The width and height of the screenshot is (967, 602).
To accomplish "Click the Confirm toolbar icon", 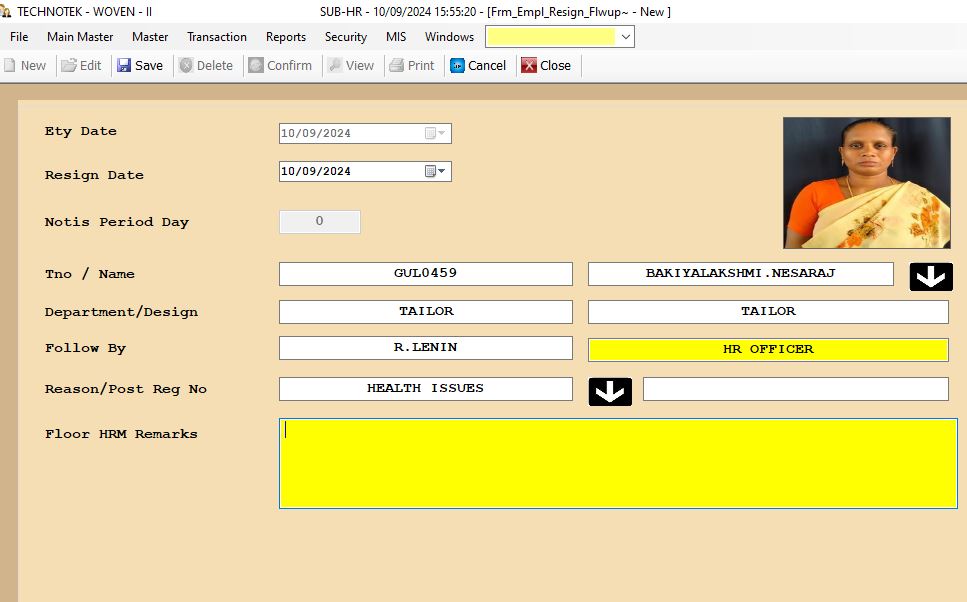I will tap(257, 66).
